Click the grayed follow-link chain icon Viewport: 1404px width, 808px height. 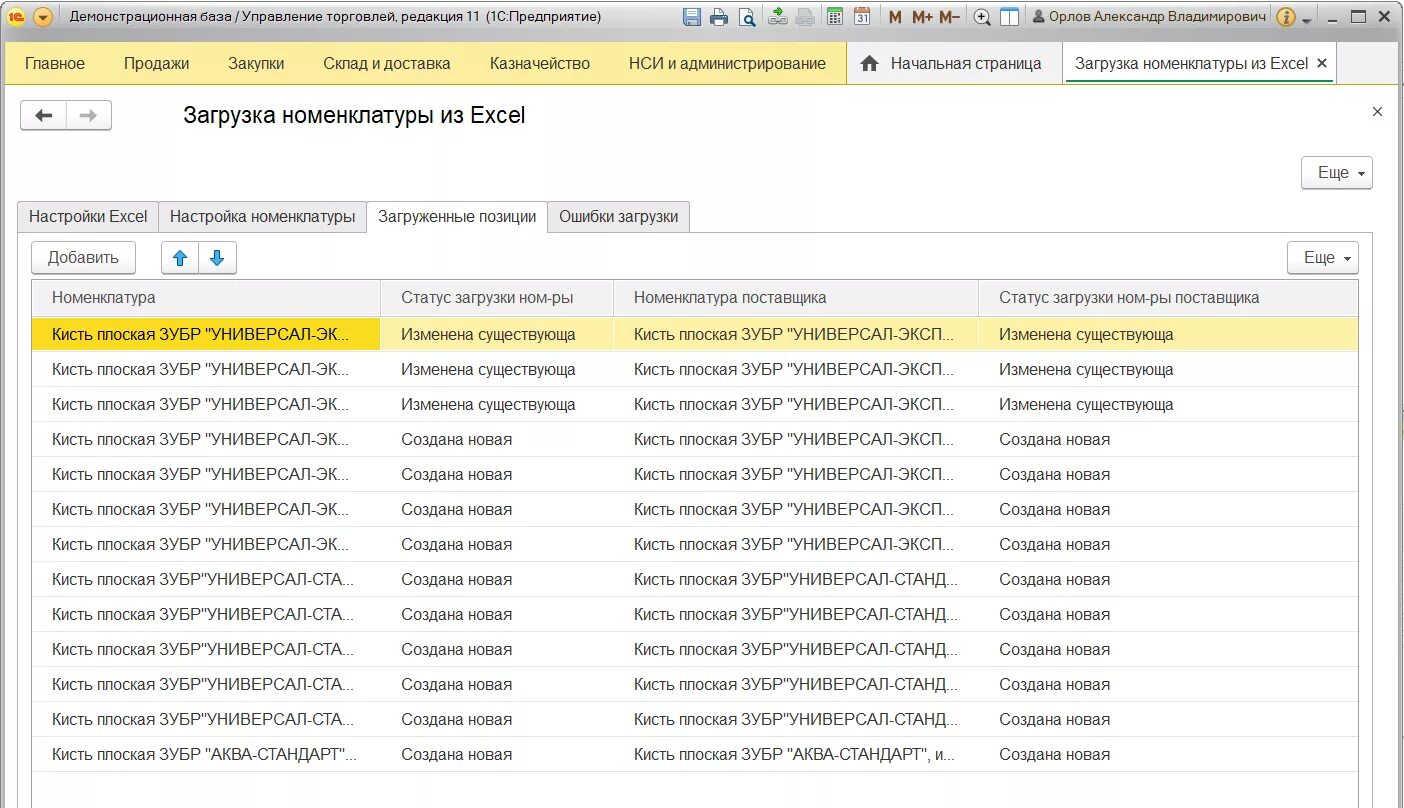[x=804, y=17]
